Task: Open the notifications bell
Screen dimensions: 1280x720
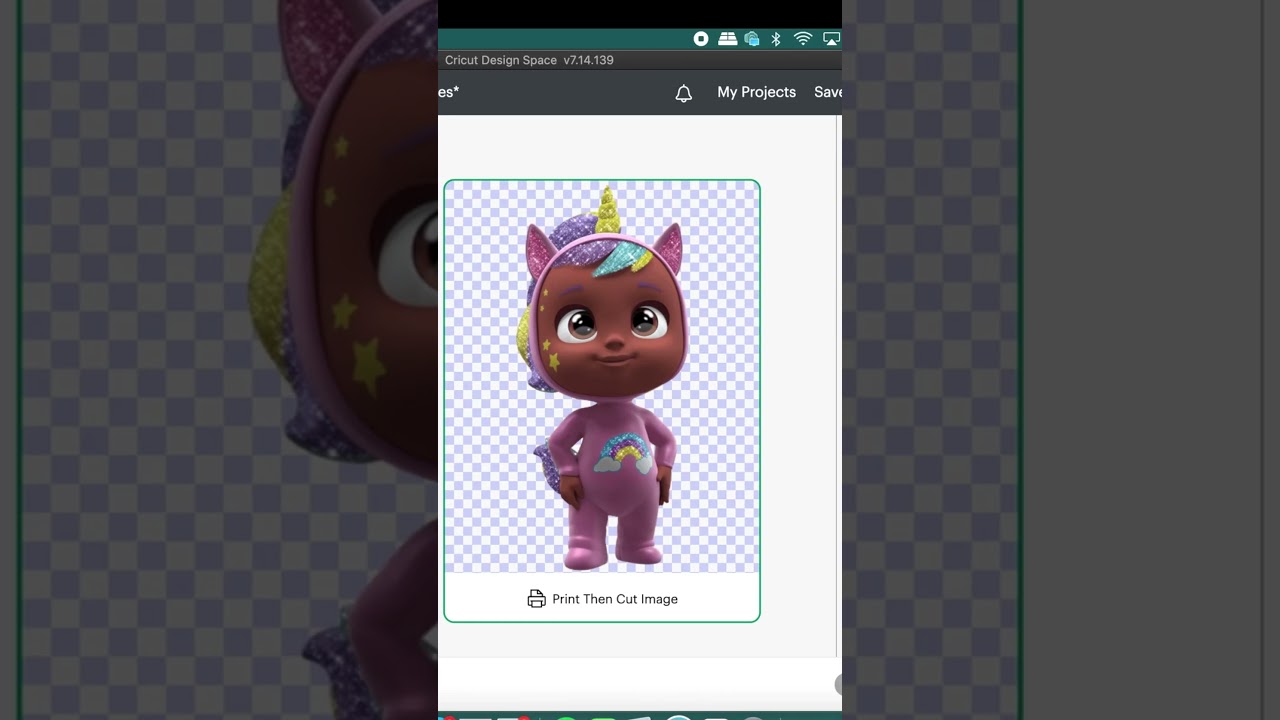Action: coord(684,93)
